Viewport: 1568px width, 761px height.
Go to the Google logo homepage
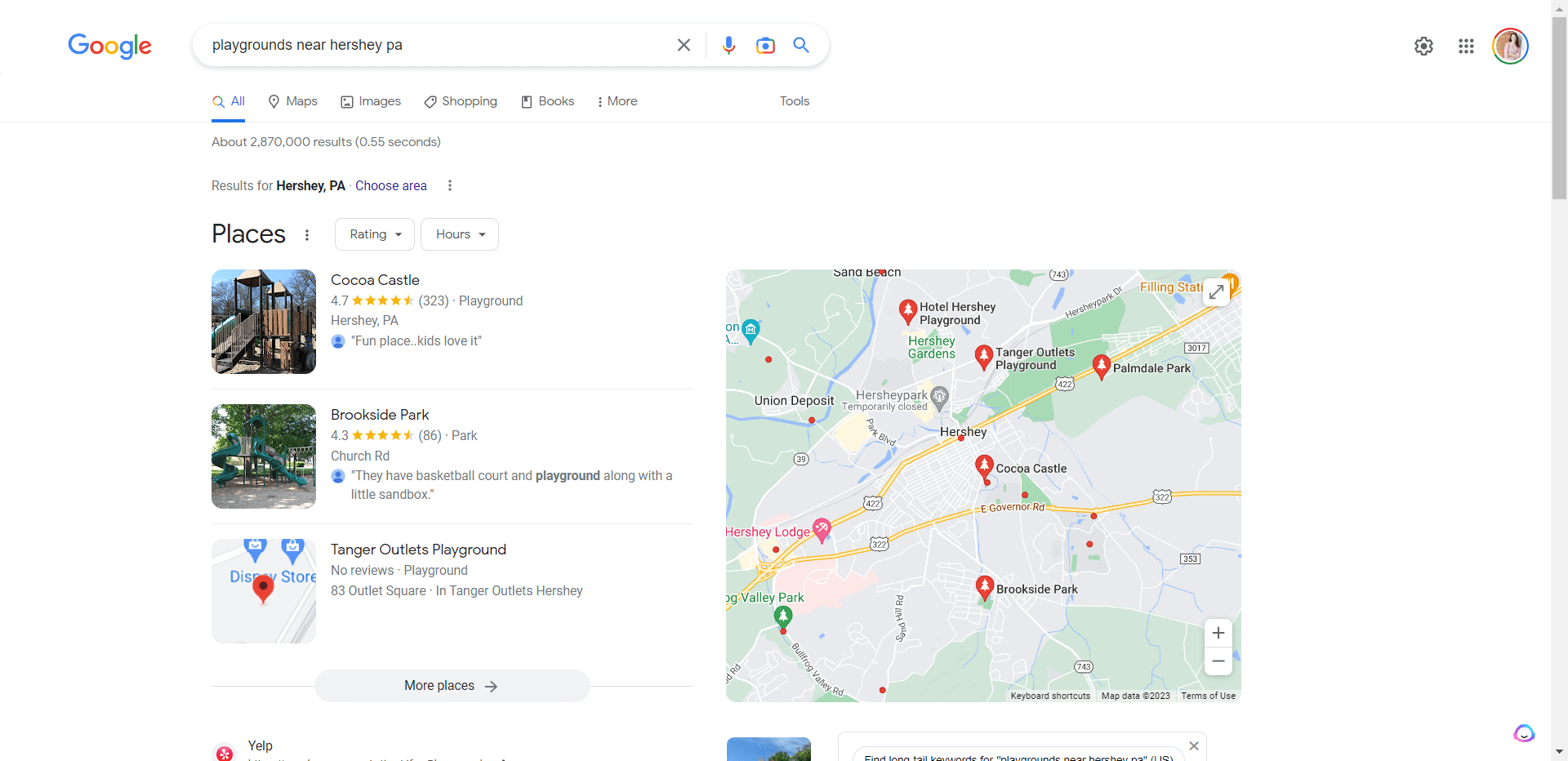(109, 46)
